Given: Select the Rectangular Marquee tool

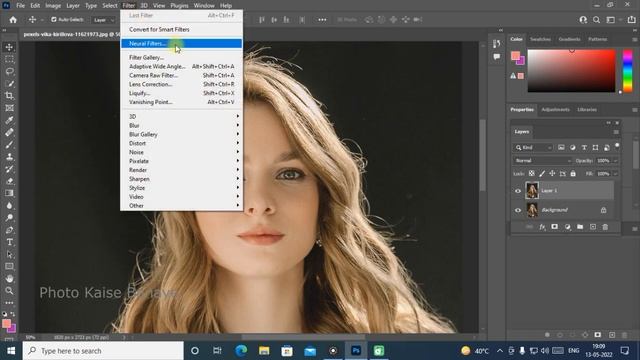Looking at the screenshot, I should [9, 59].
